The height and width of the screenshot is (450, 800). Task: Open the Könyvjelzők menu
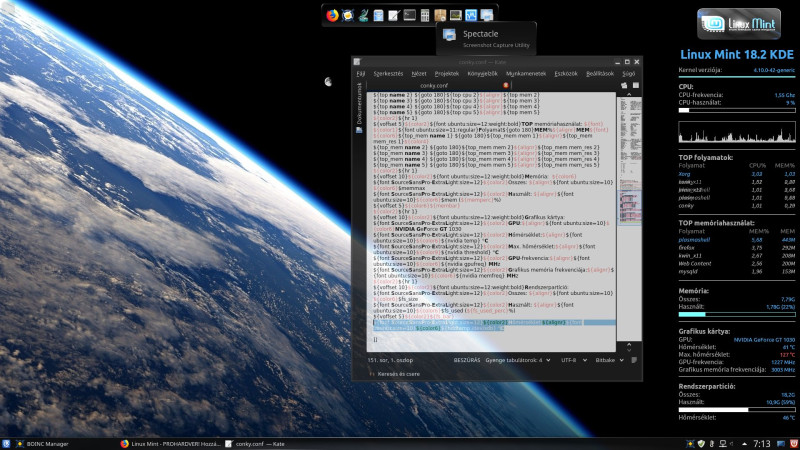482,73
